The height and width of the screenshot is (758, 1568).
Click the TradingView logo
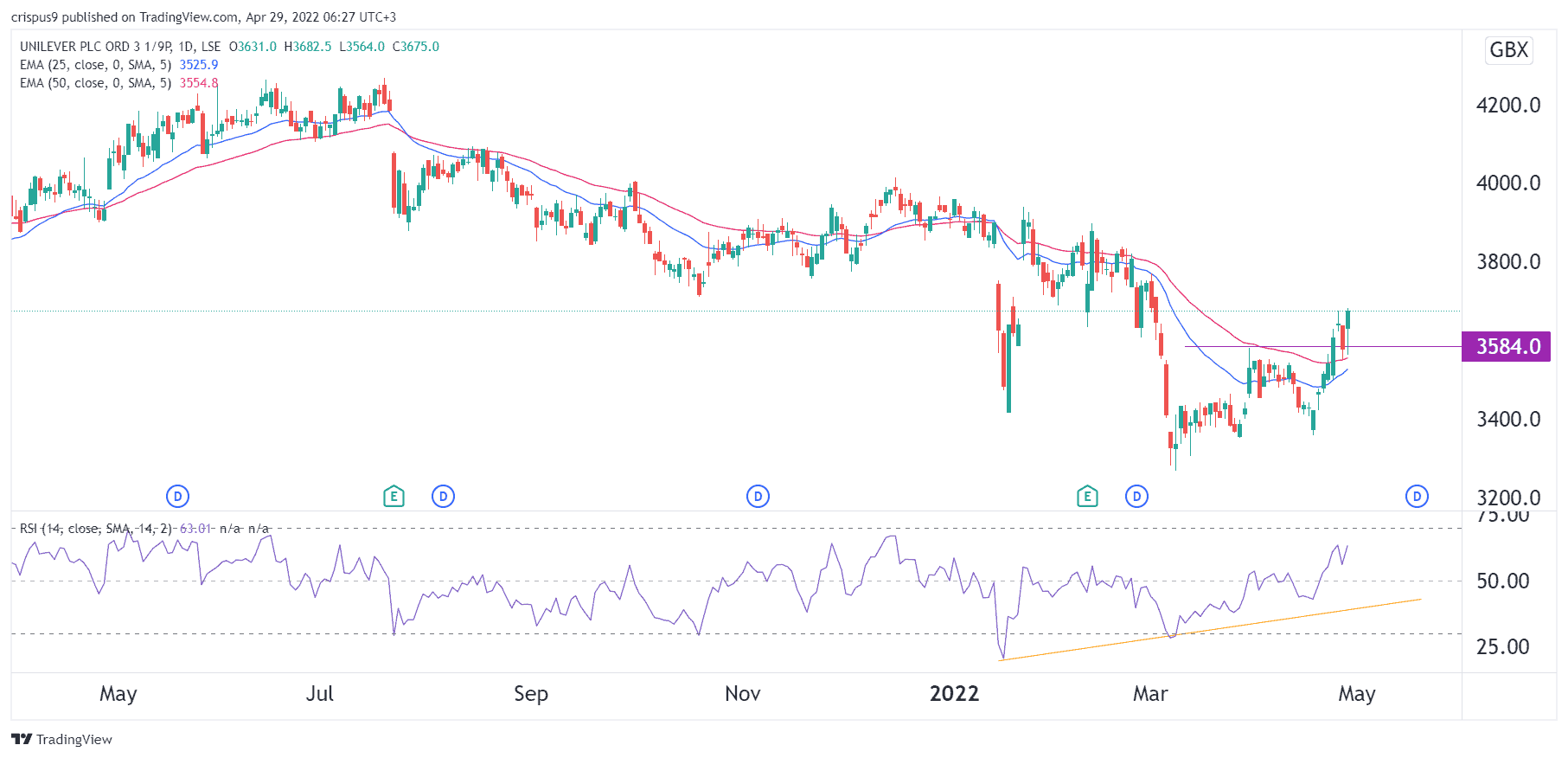click(x=61, y=739)
